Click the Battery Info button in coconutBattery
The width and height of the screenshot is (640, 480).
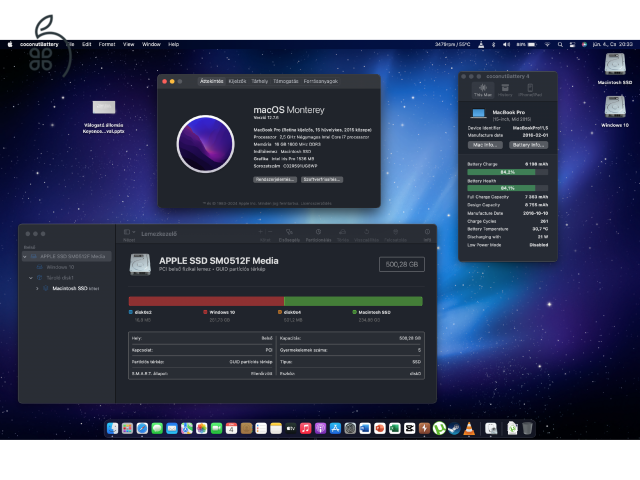click(528, 145)
